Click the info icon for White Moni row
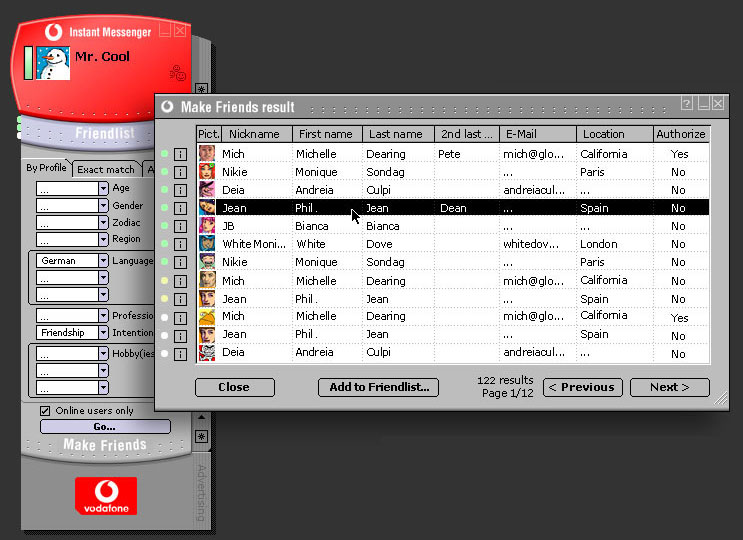The height and width of the screenshot is (540, 743). coord(180,244)
